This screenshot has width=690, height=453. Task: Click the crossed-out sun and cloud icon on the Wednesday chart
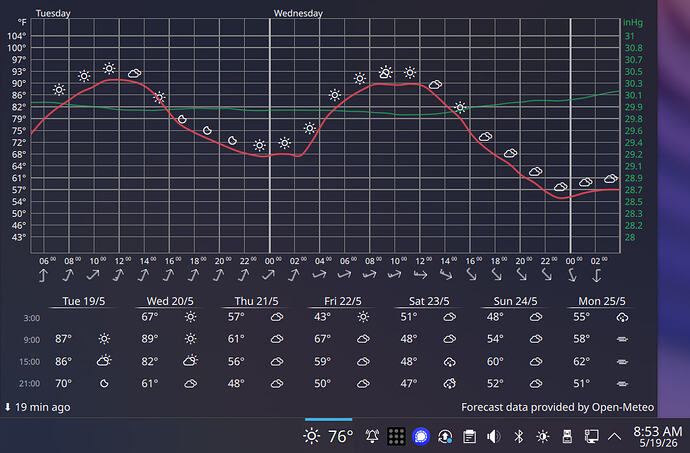(385, 72)
